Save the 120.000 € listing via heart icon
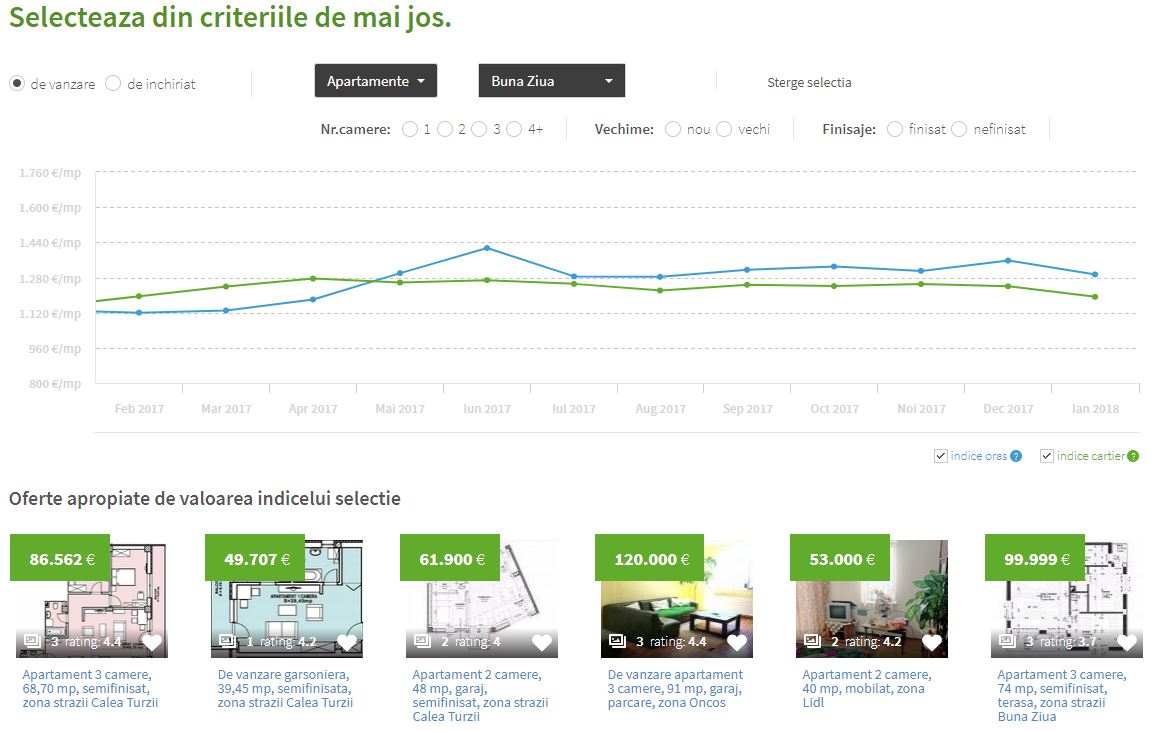This screenshot has width=1160, height=731. pyautogui.click(x=737, y=642)
